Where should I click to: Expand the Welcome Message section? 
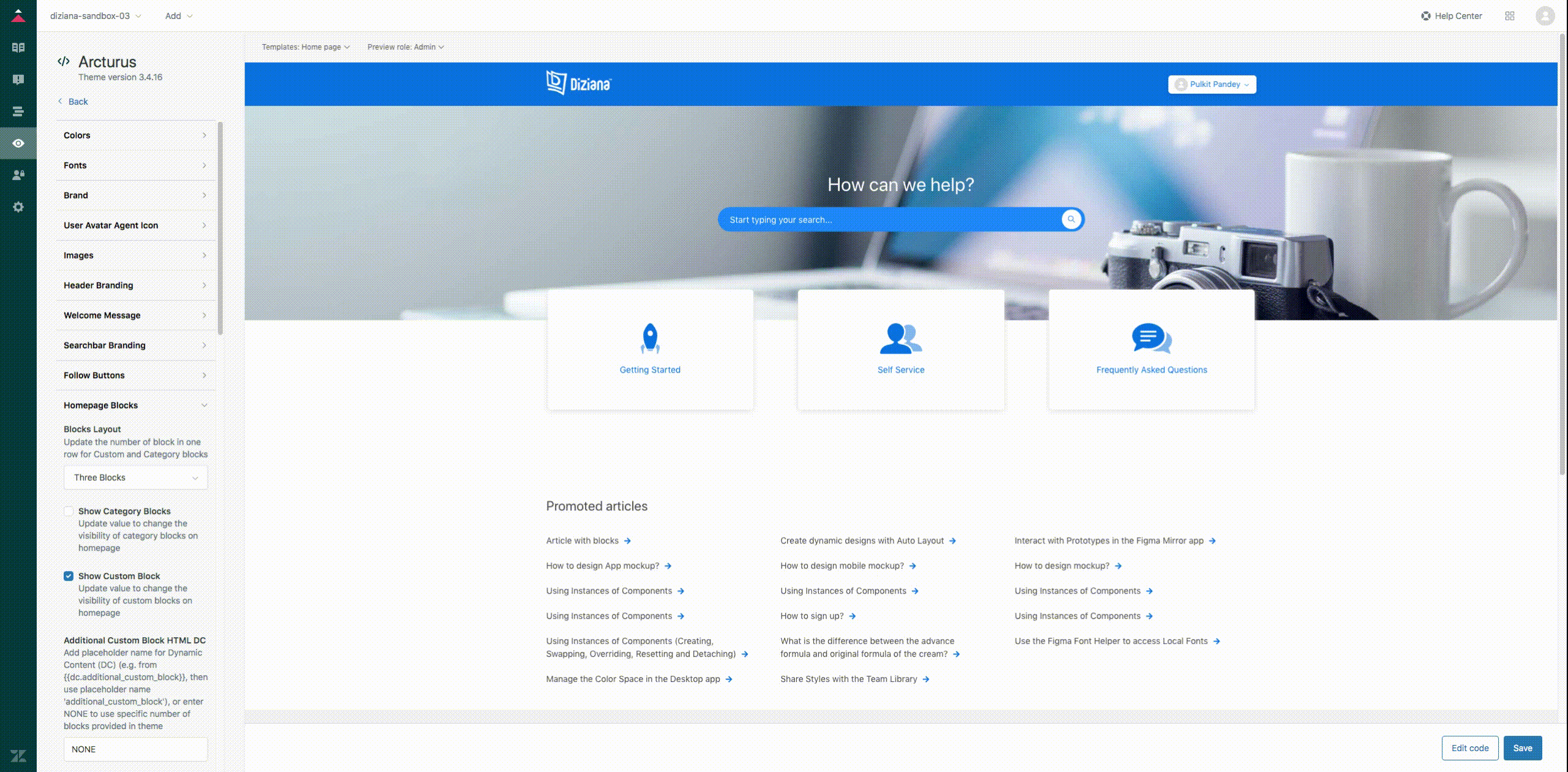click(x=135, y=316)
